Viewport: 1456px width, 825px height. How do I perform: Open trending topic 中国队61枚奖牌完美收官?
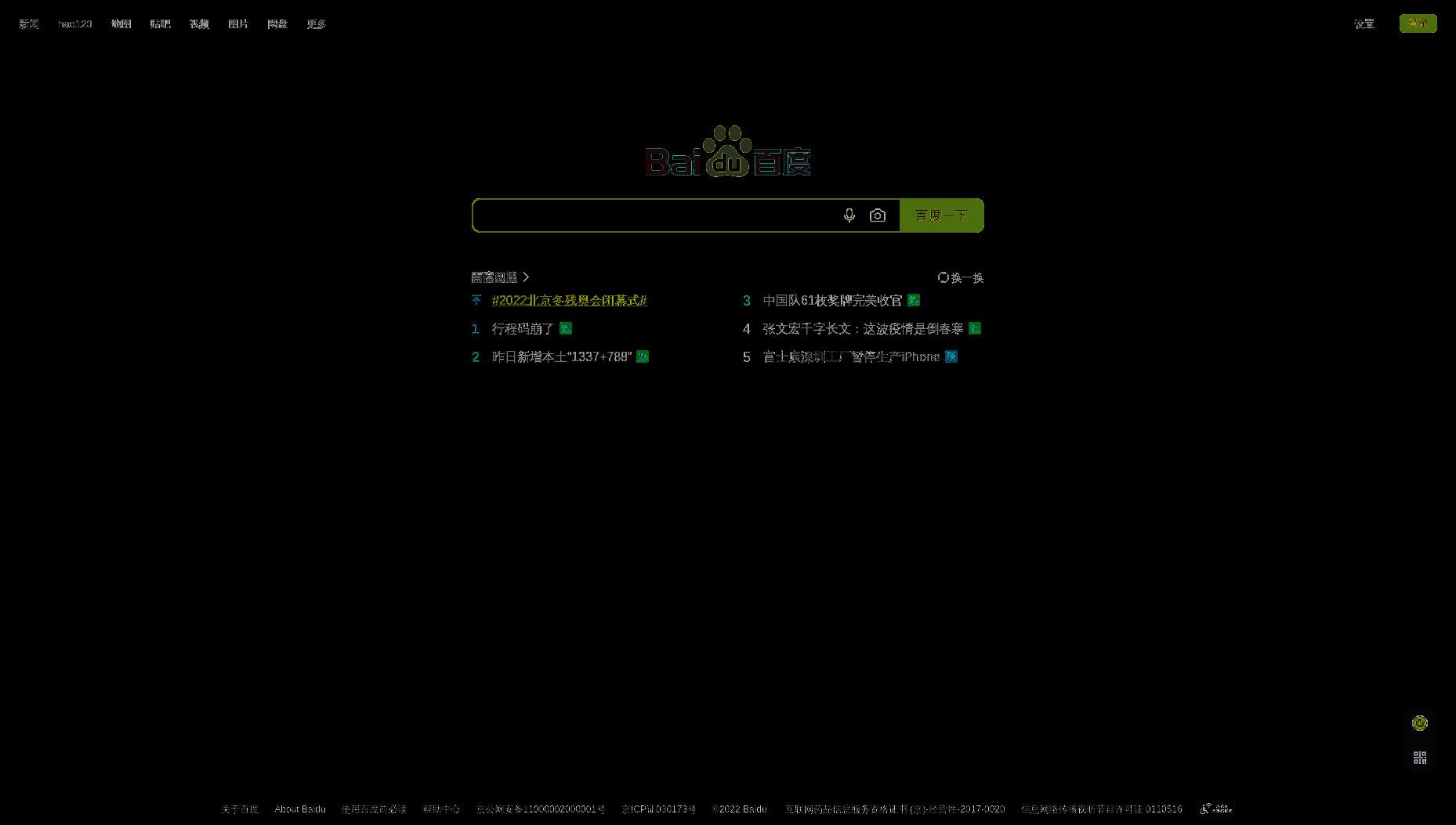point(833,300)
